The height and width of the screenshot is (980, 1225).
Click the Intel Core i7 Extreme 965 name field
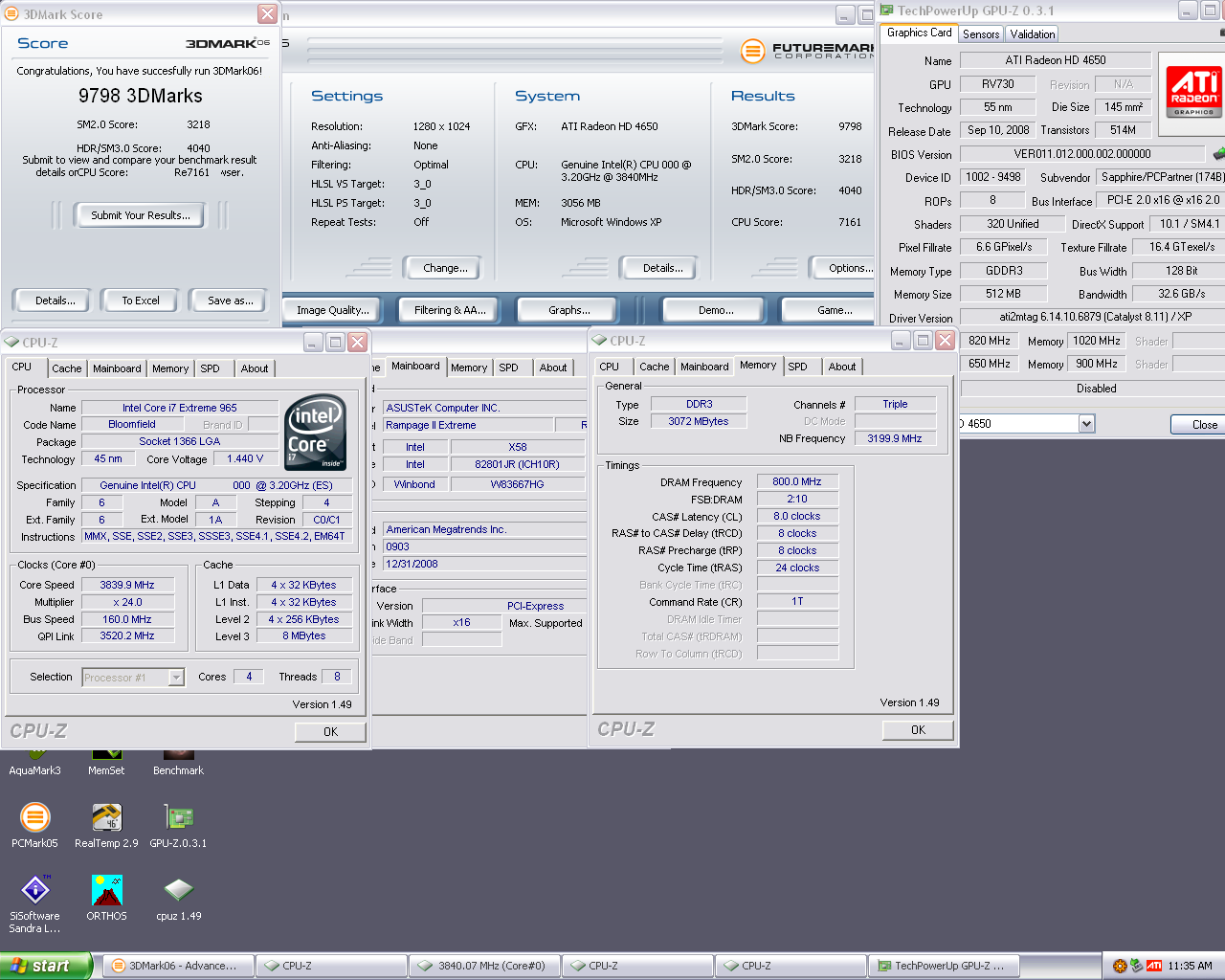tap(179, 408)
